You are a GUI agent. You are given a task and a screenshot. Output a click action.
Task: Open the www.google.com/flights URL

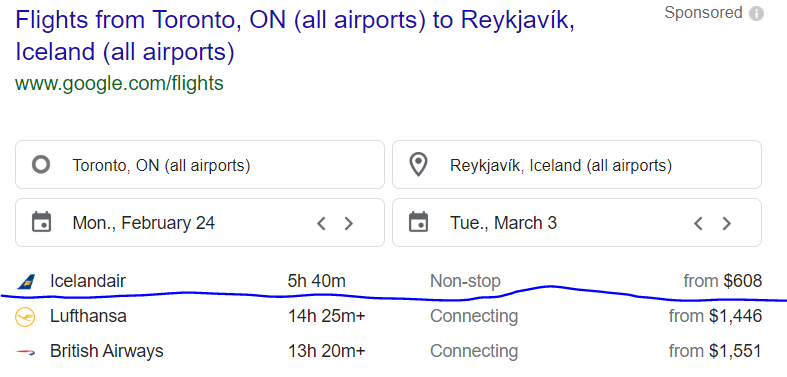(119, 83)
